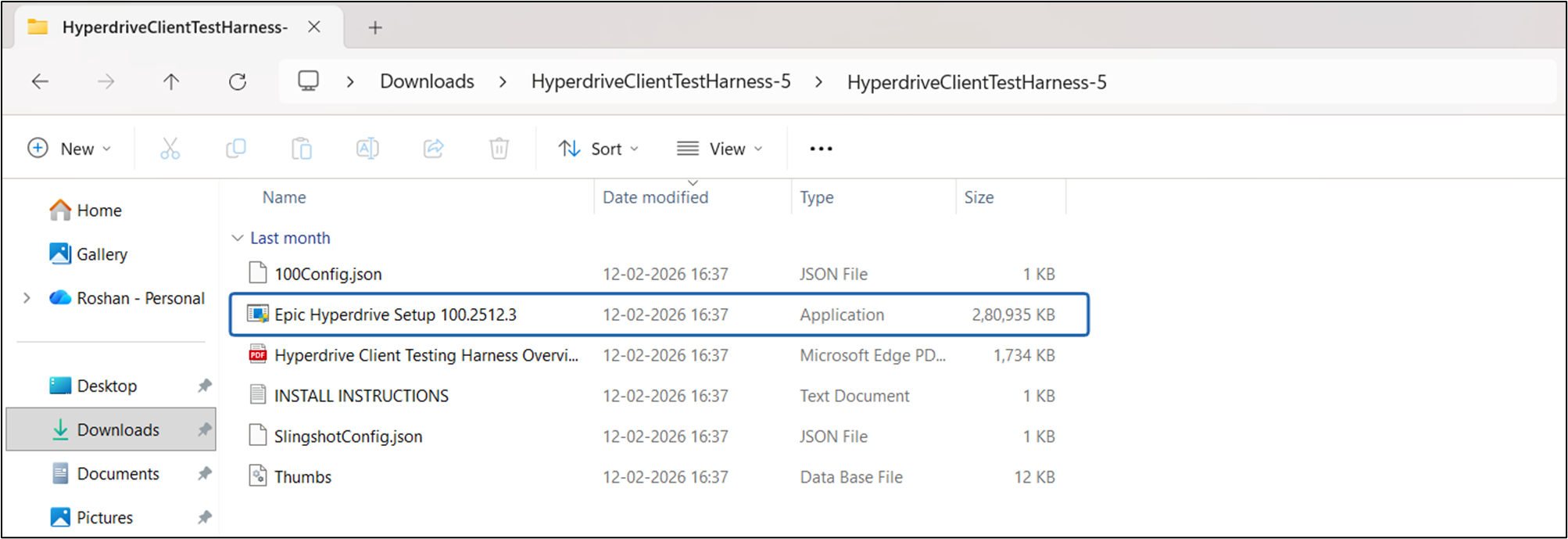Select the 100Config.json file name
The height and width of the screenshot is (539, 1568).
pyautogui.click(x=328, y=274)
